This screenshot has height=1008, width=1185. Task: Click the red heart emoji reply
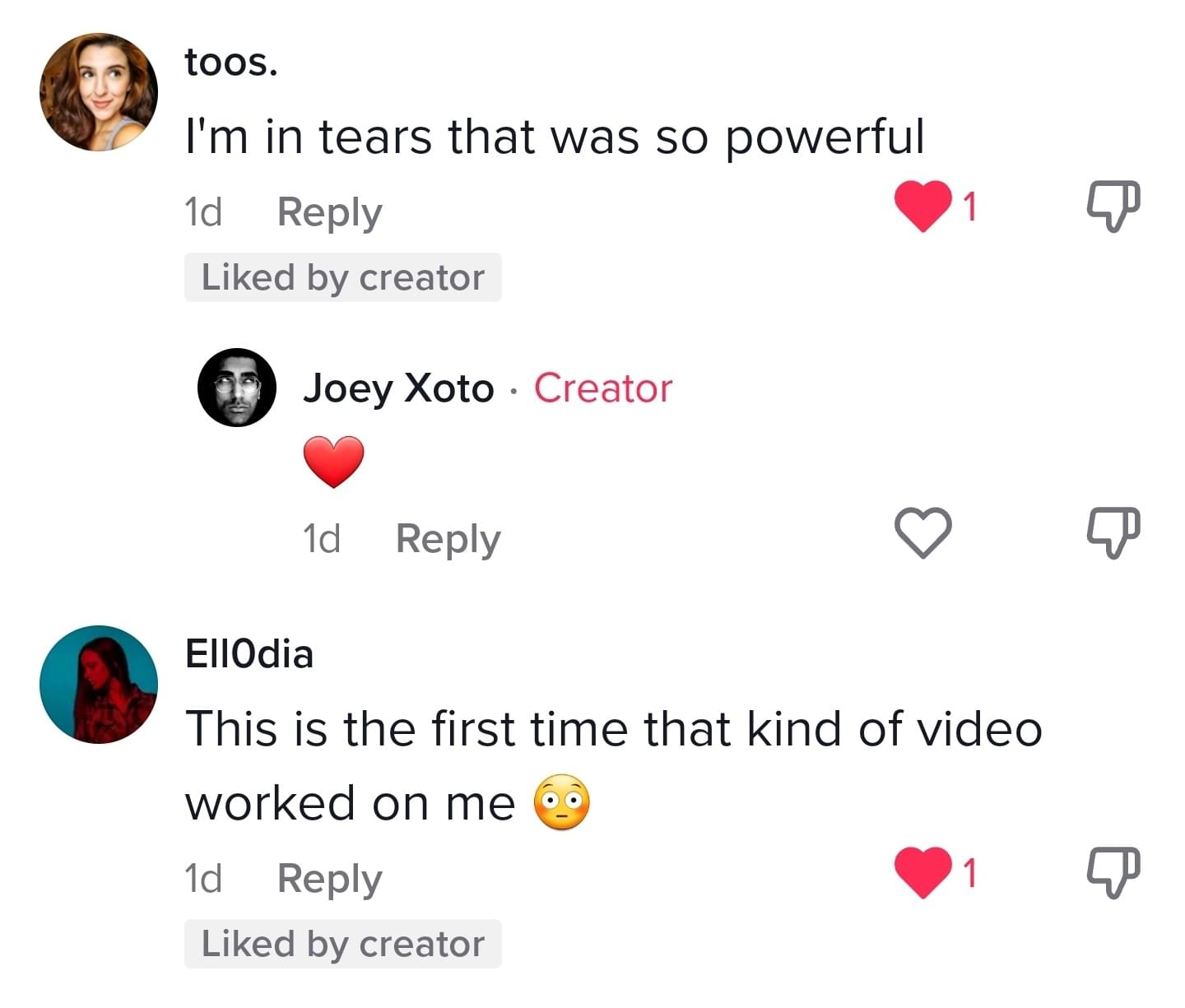click(333, 462)
